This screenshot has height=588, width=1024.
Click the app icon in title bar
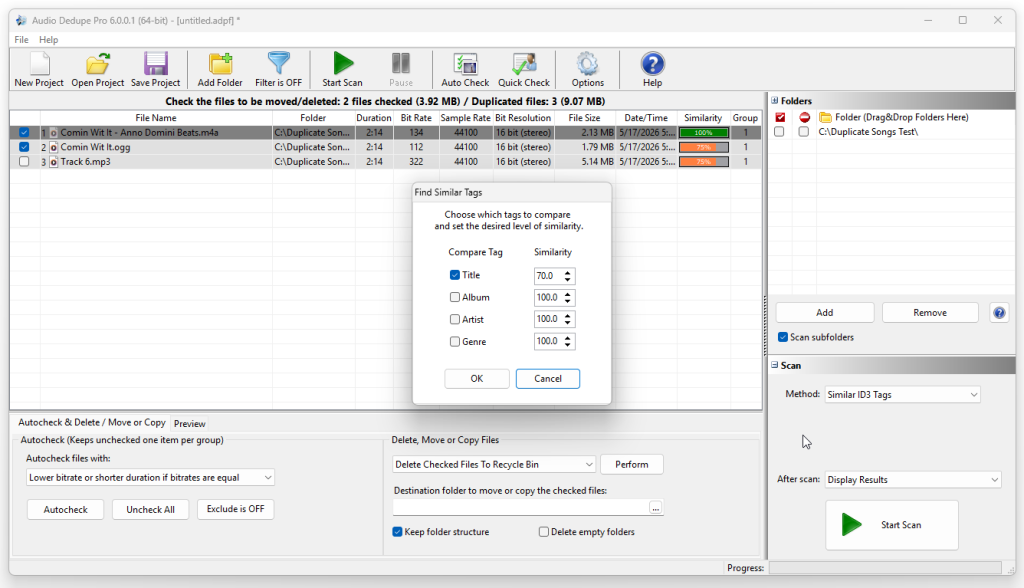21,20
